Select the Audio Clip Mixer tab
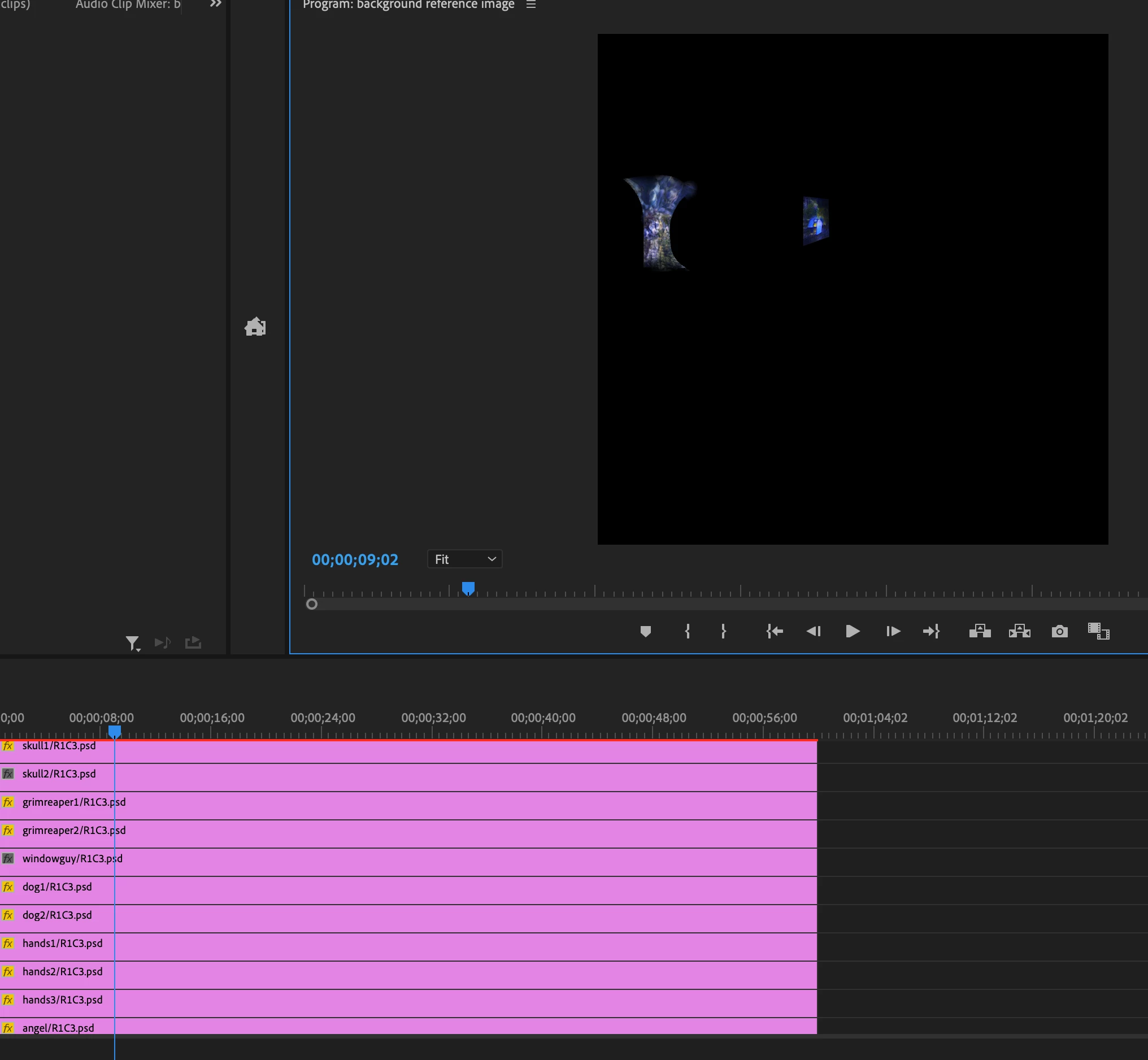This screenshot has width=1148, height=1060. [x=127, y=5]
